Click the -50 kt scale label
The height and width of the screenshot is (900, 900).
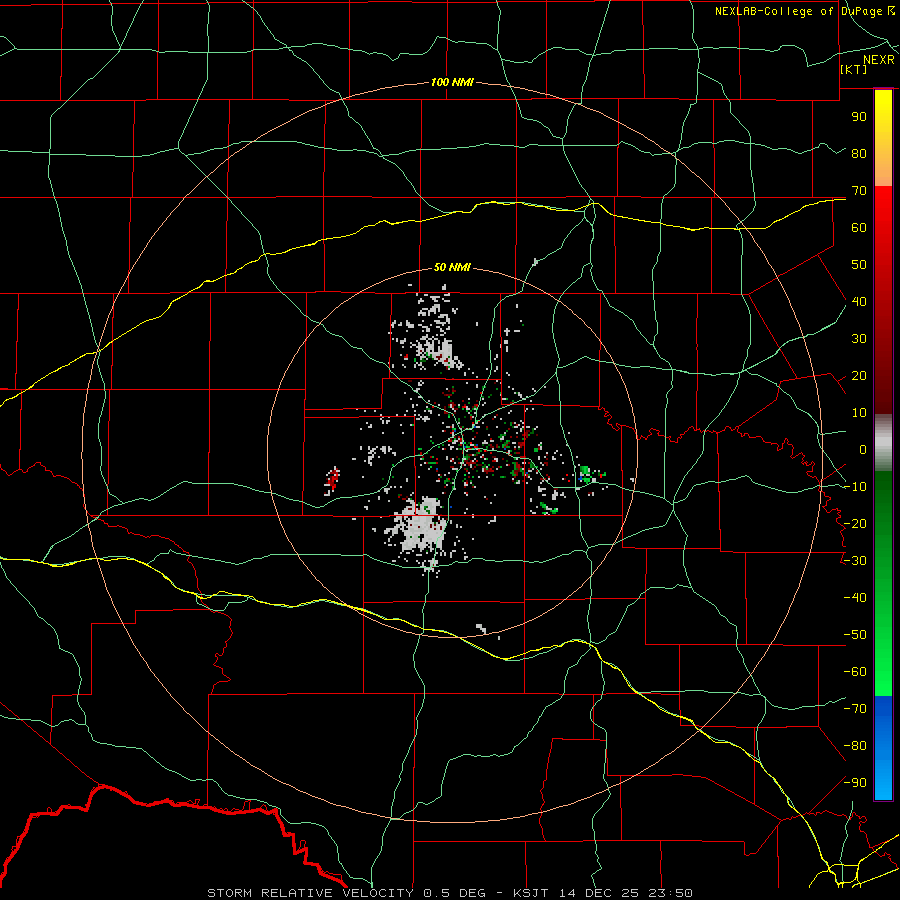tap(855, 635)
